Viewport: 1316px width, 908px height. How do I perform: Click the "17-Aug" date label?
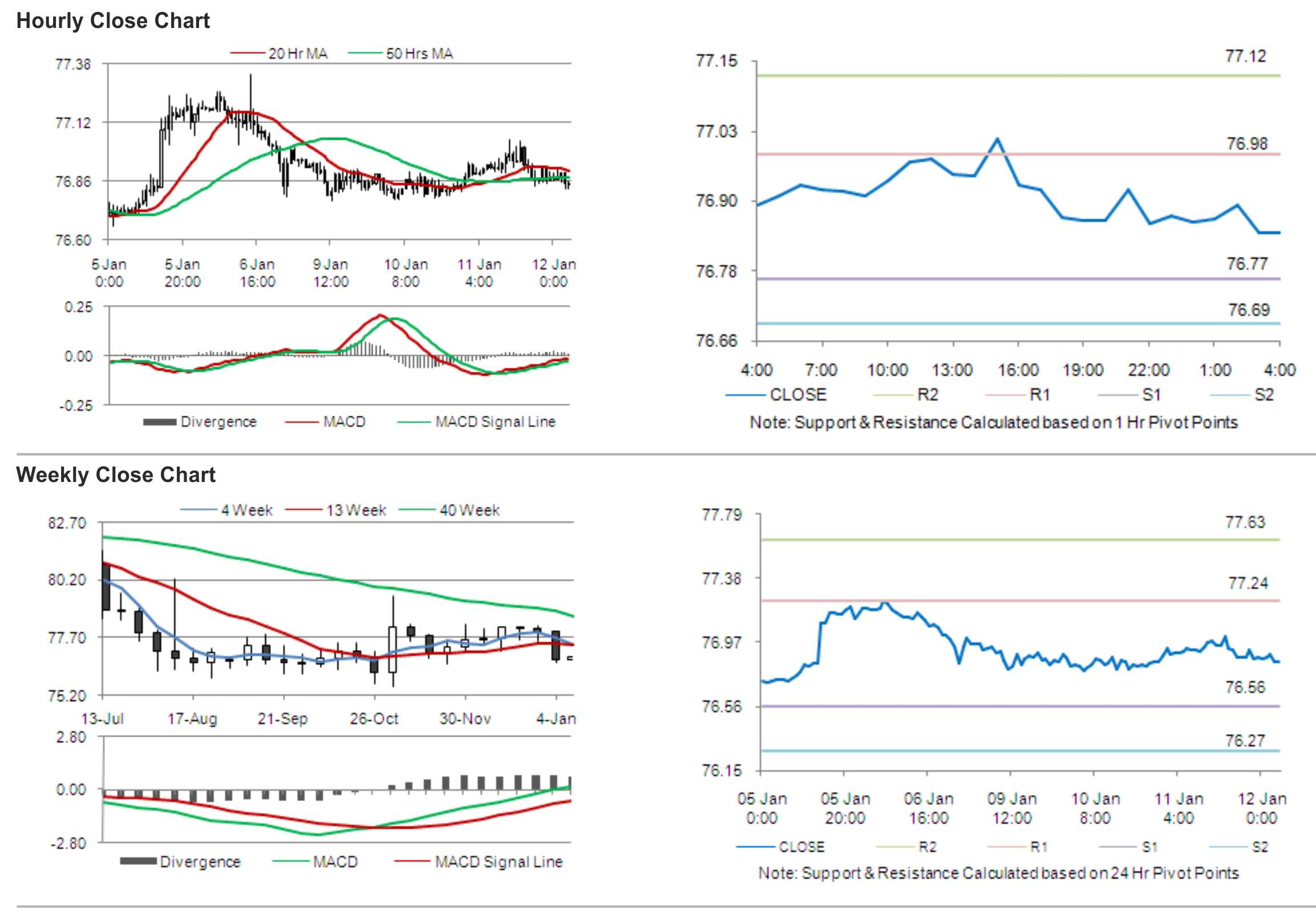(x=192, y=719)
